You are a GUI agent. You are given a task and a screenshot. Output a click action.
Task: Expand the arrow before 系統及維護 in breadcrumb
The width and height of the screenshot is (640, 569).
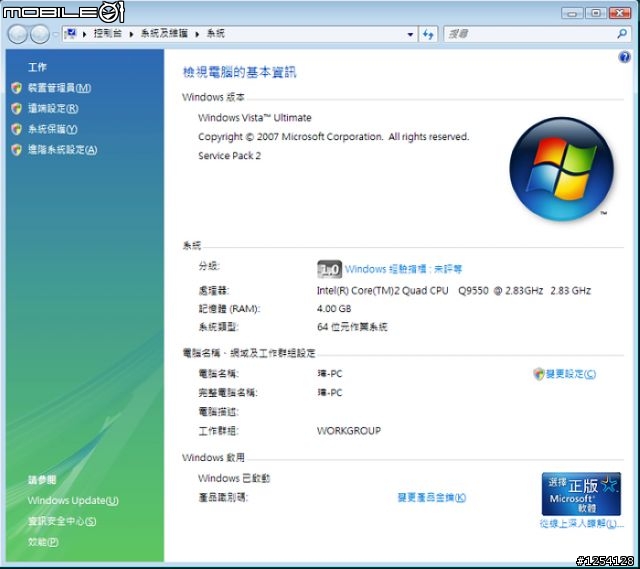[131, 34]
